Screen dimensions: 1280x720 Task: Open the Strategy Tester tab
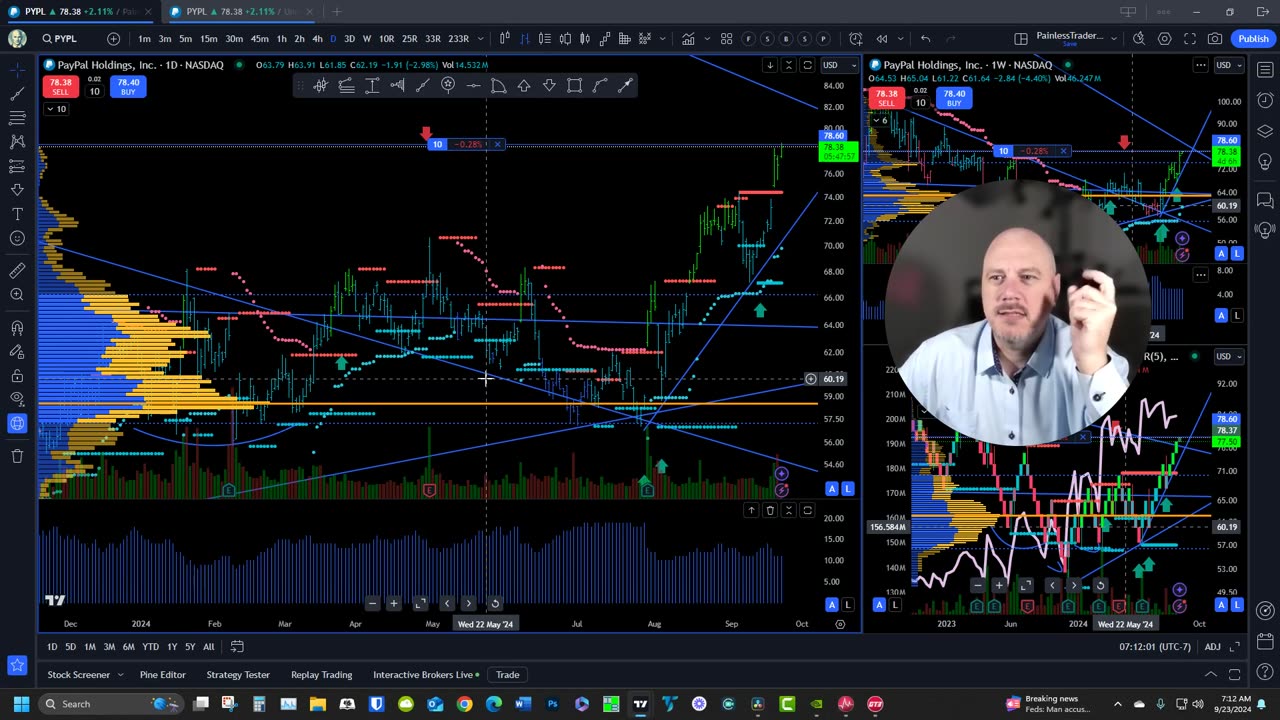(238, 675)
